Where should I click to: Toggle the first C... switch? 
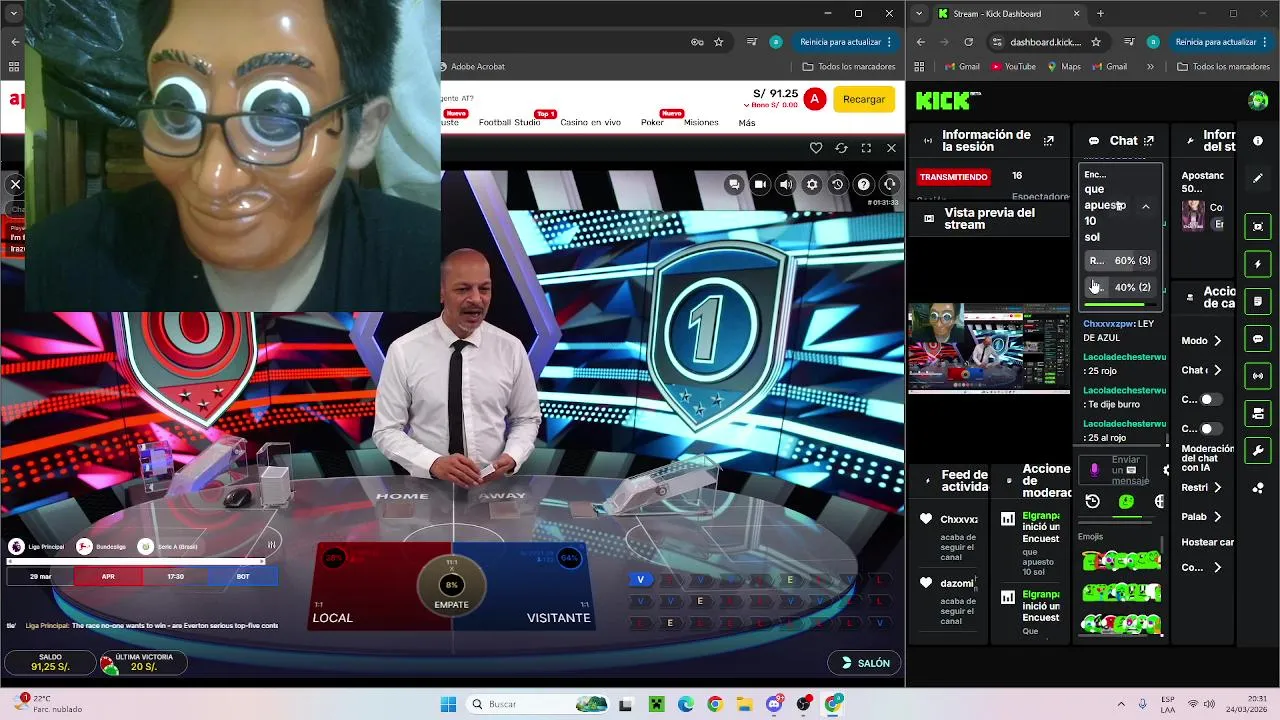pyautogui.click(x=1211, y=399)
